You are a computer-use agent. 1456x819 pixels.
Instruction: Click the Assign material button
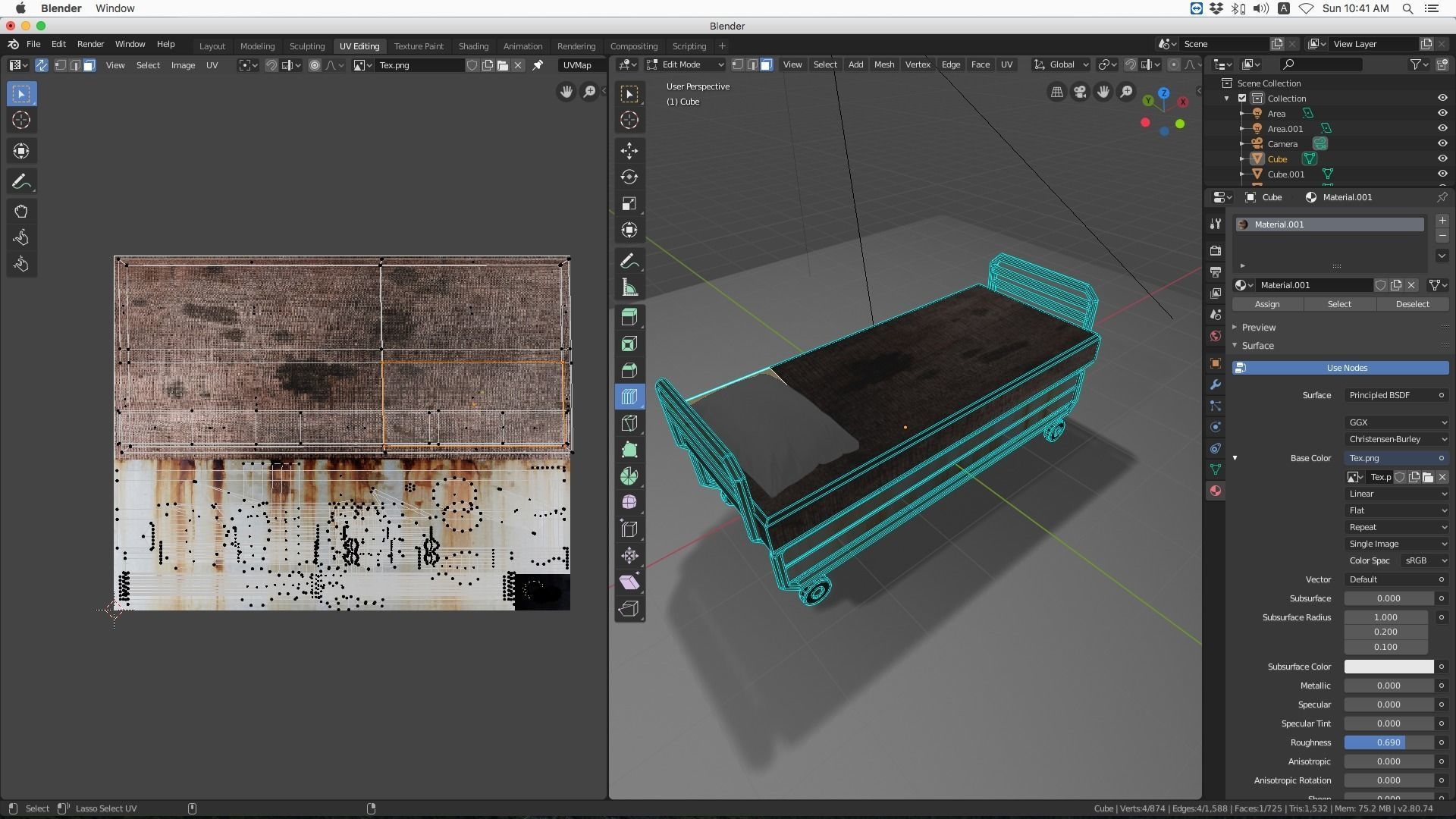(x=1267, y=304)
